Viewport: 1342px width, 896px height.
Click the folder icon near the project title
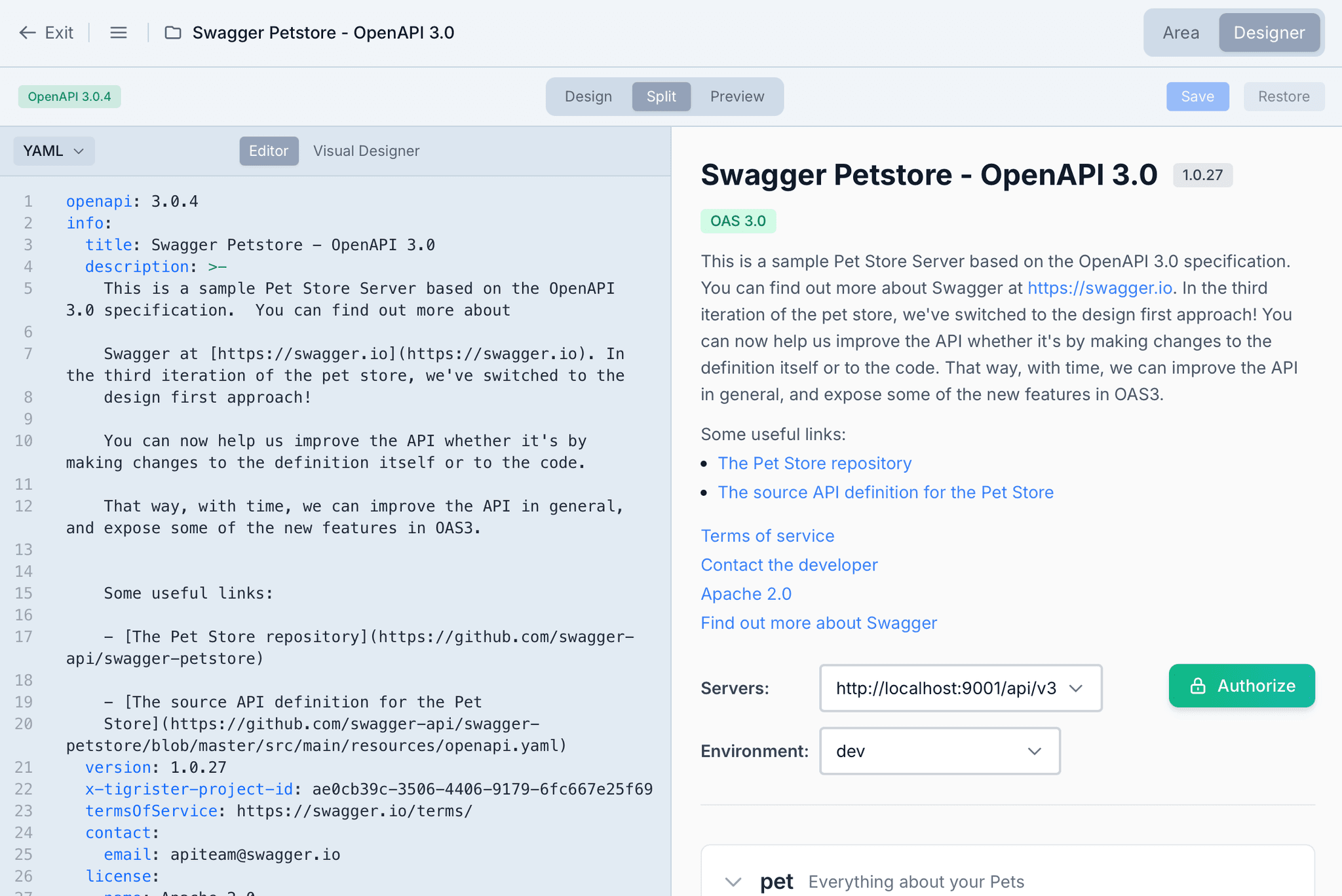point(173,32)
